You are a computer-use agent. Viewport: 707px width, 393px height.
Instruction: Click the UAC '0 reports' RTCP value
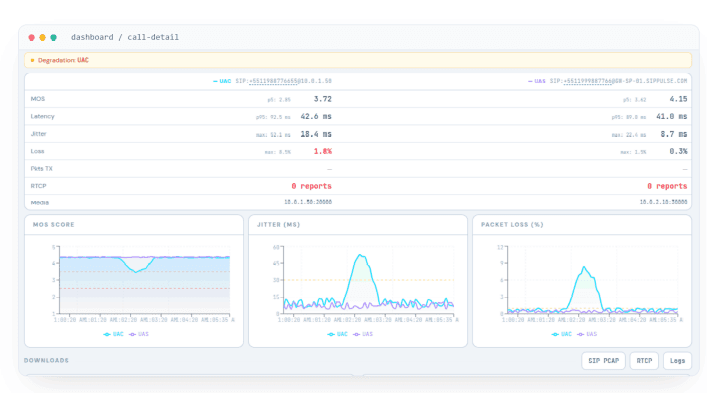pyautogui.click(x=311, y=186)
